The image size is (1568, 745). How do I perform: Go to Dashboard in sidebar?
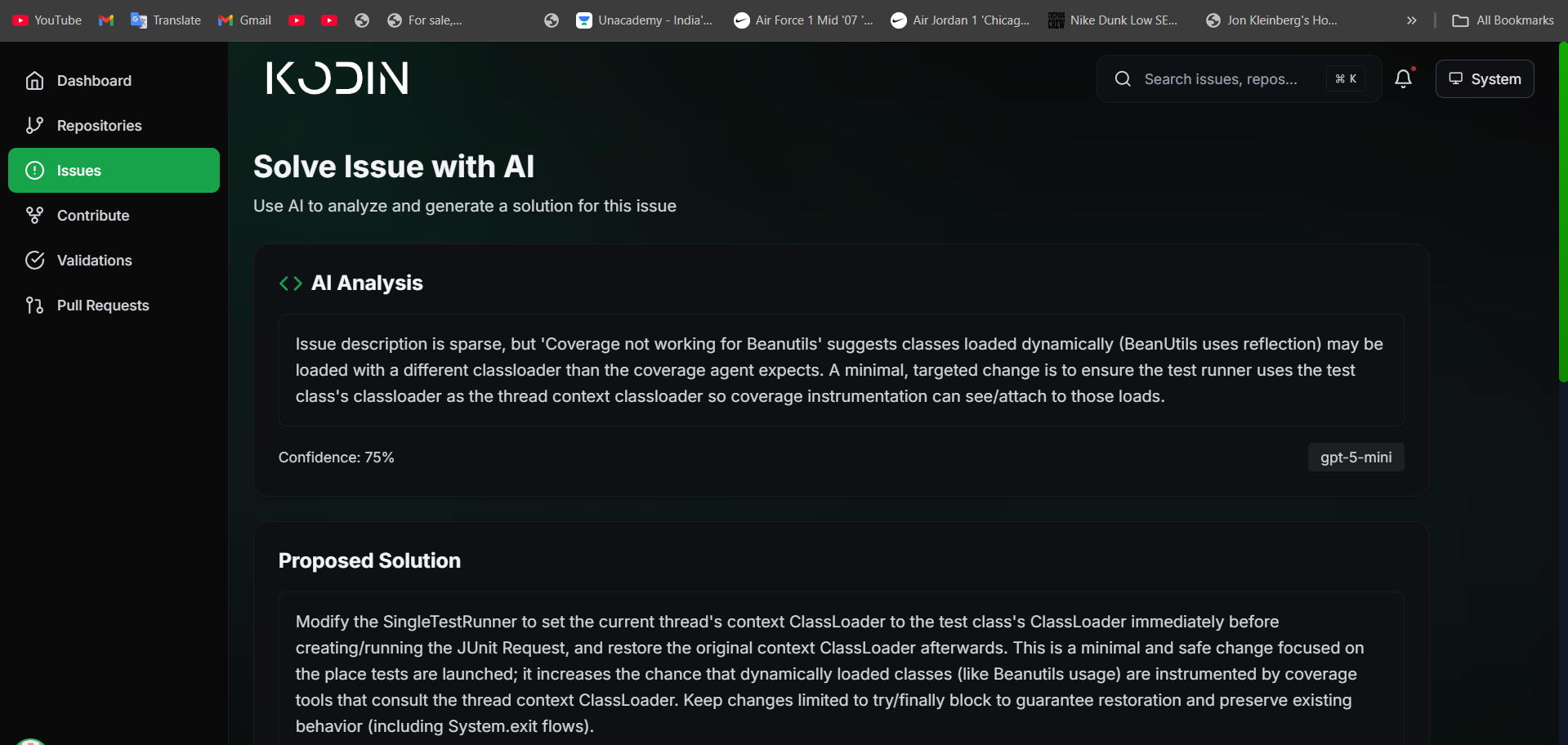[x=114, y=81]
